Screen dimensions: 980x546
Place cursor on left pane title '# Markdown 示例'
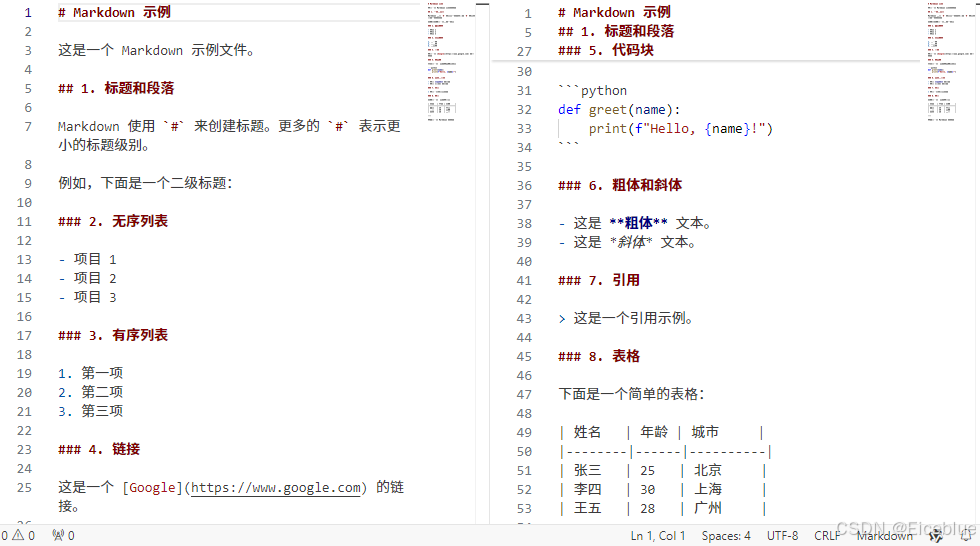(x=114, y=12)
